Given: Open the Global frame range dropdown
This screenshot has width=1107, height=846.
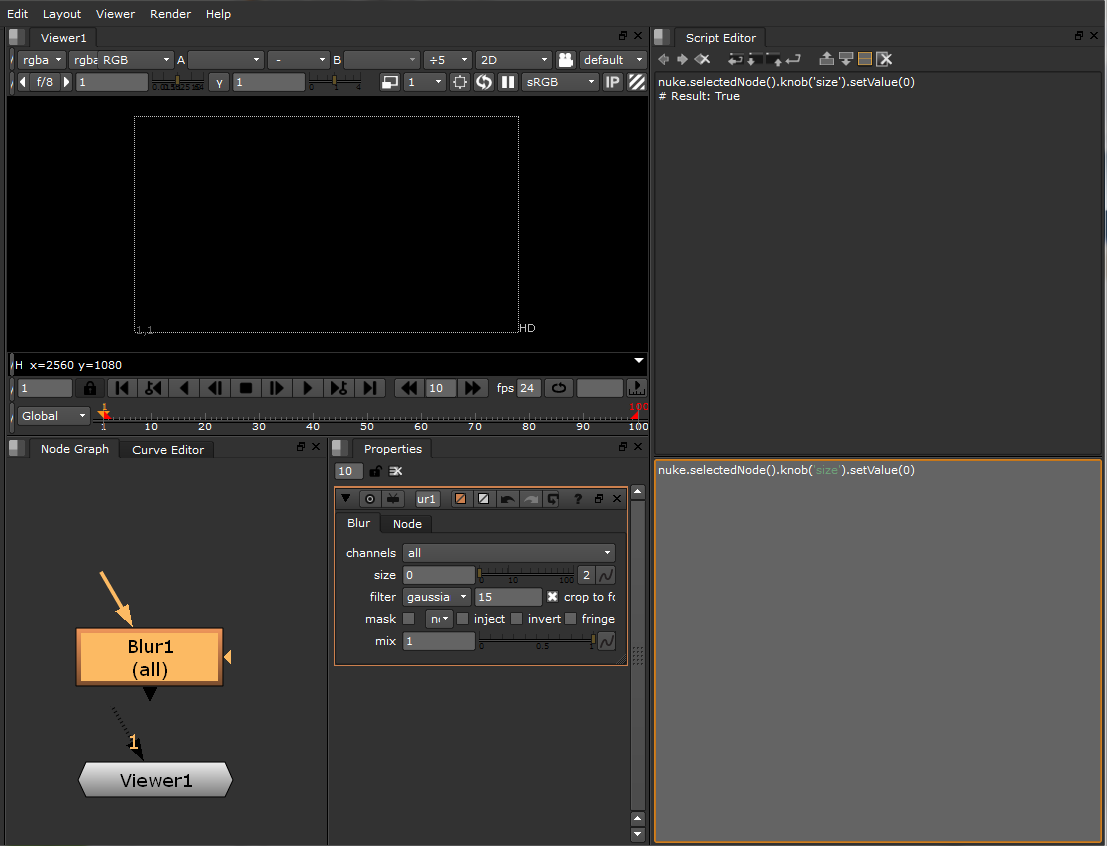Looking at the screenshot, I should (54, 416).
